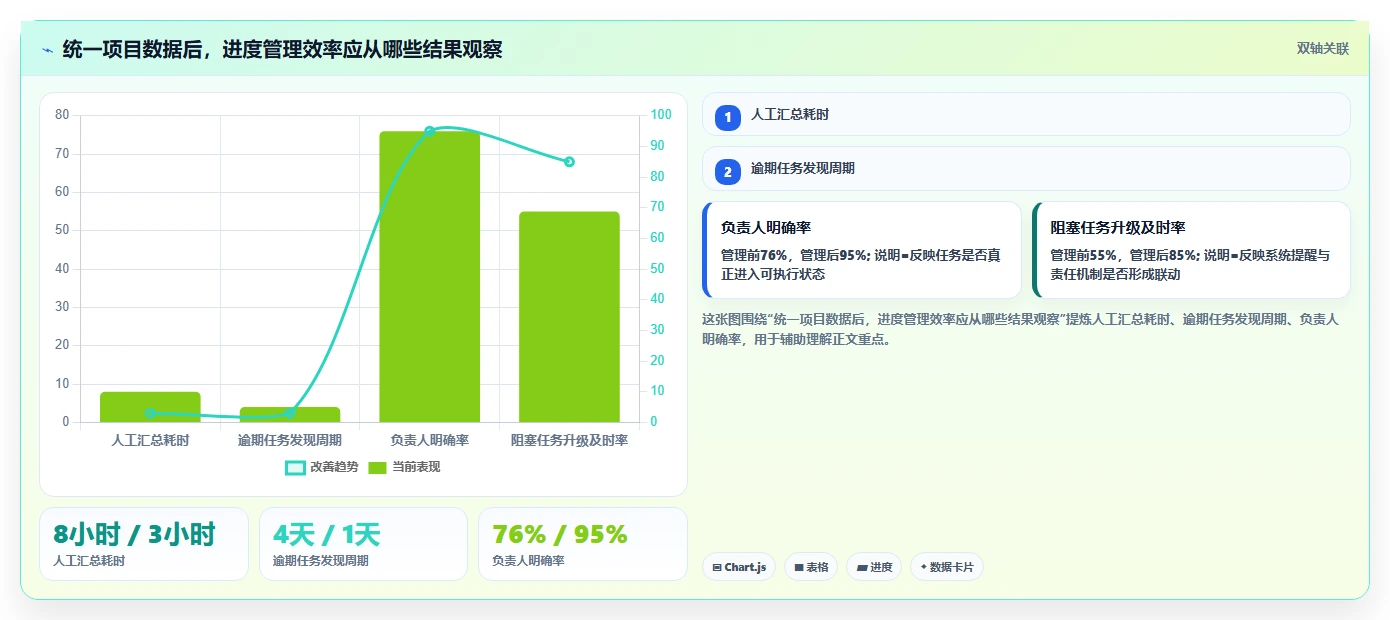Image resolution: width=1390 pixels, height=620 pixels.
Task: Click the trend line point above 负责人明确率
Action: 429,131
